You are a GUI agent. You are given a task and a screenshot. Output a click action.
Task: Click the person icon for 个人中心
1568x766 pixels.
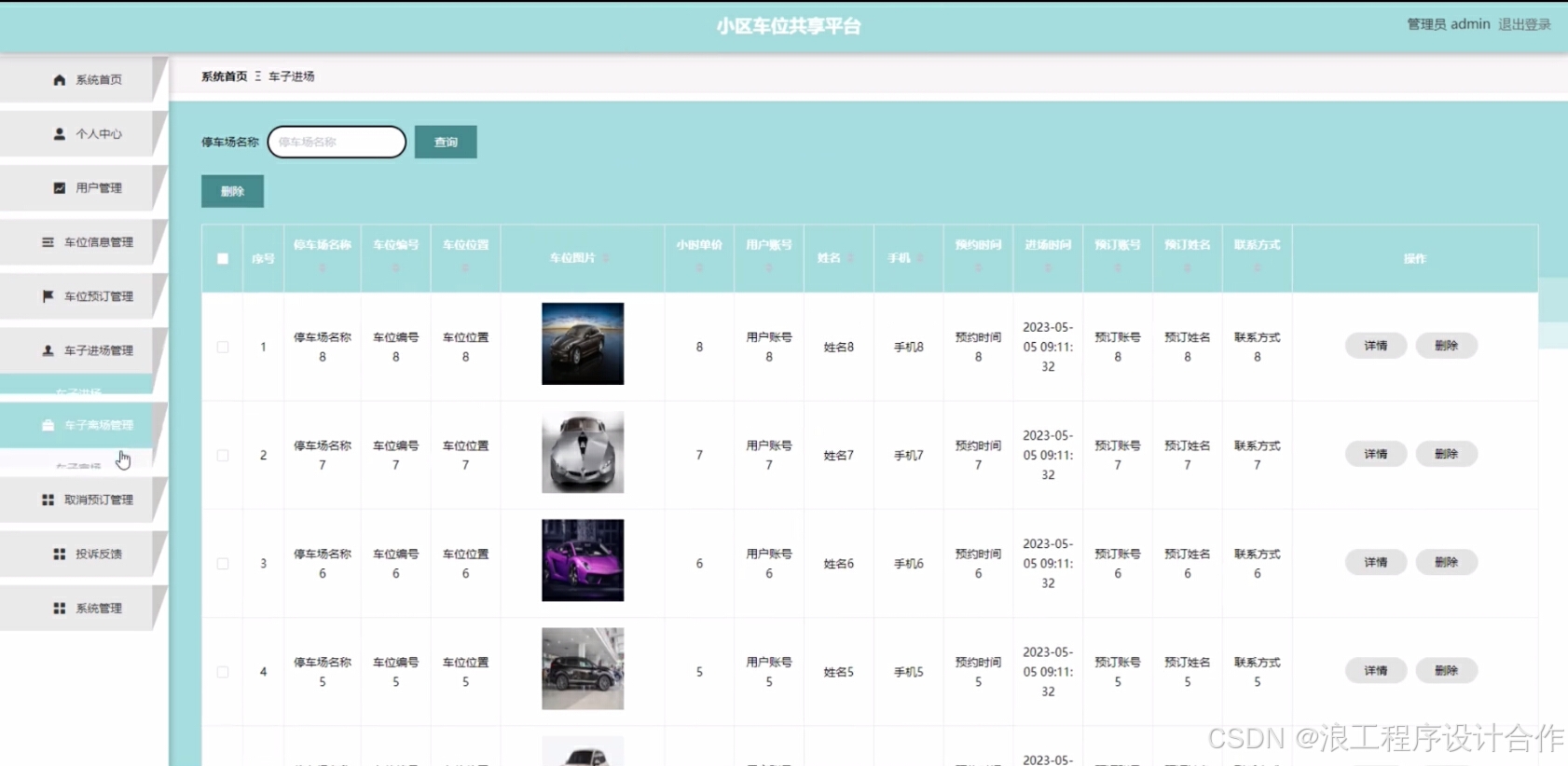(x=60, y=134)
